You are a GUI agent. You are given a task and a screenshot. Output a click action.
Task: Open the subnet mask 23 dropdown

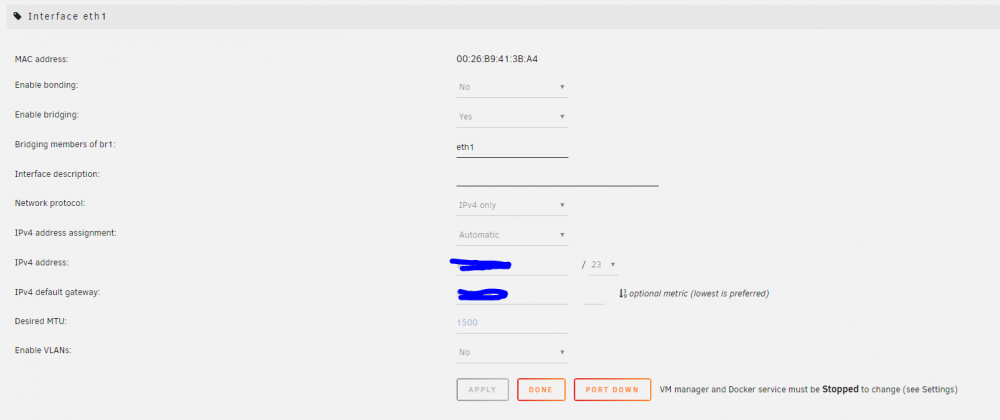click(603, 264)
